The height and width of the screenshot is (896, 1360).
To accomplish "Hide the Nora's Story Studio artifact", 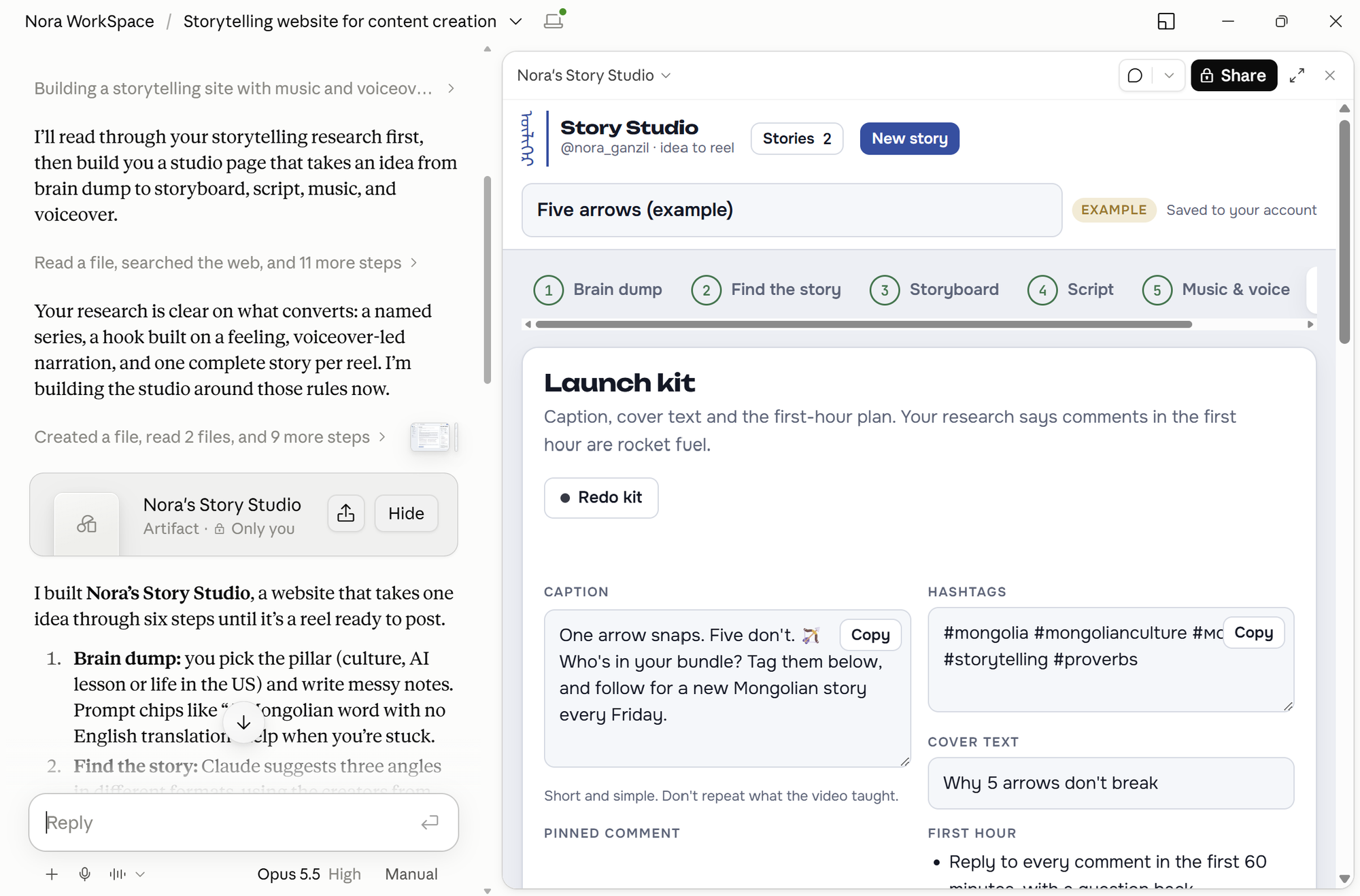I will [x=406, y=513].
